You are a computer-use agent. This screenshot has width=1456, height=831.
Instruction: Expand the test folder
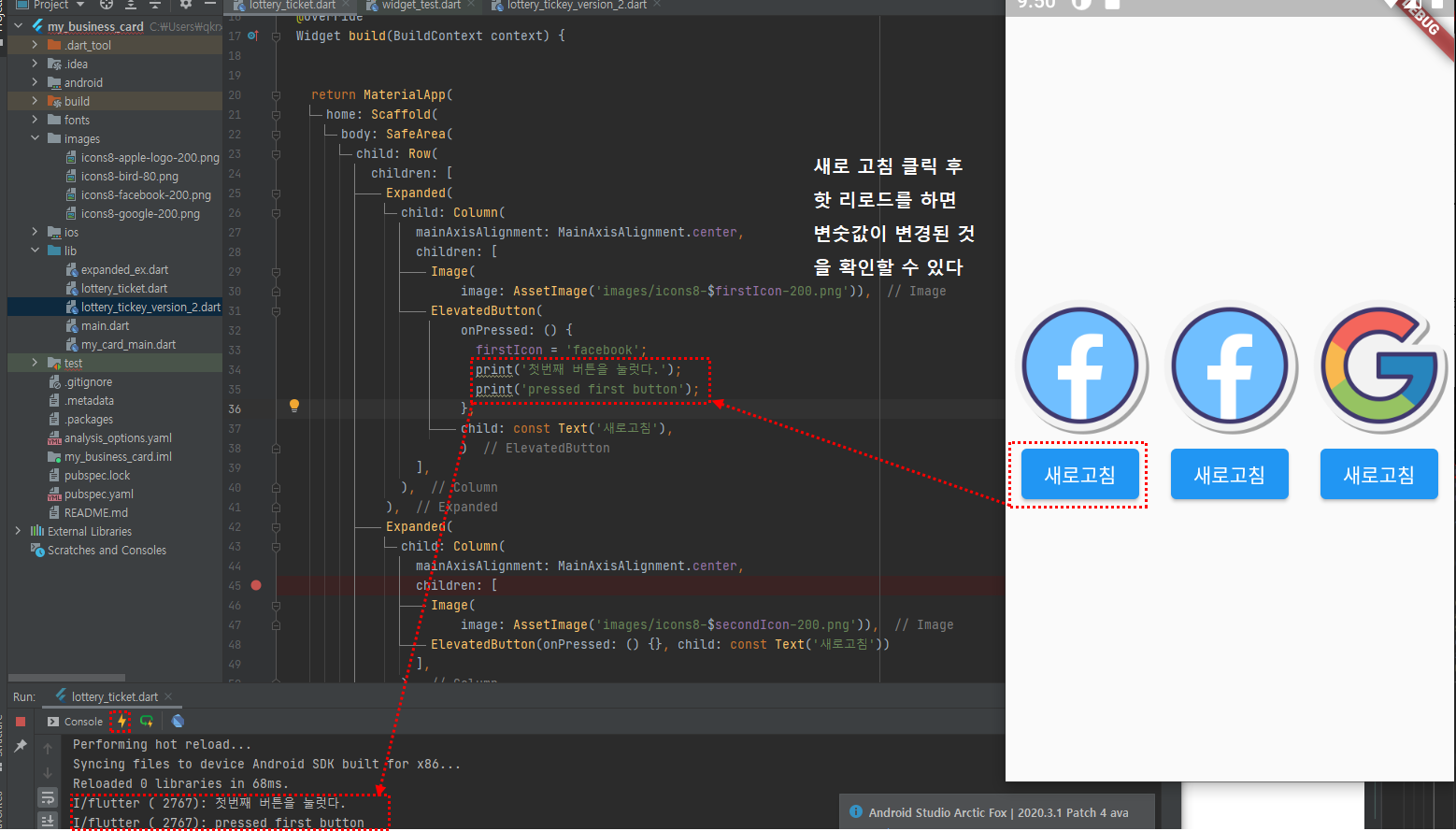pyautogui.click(x=36, y=363)
